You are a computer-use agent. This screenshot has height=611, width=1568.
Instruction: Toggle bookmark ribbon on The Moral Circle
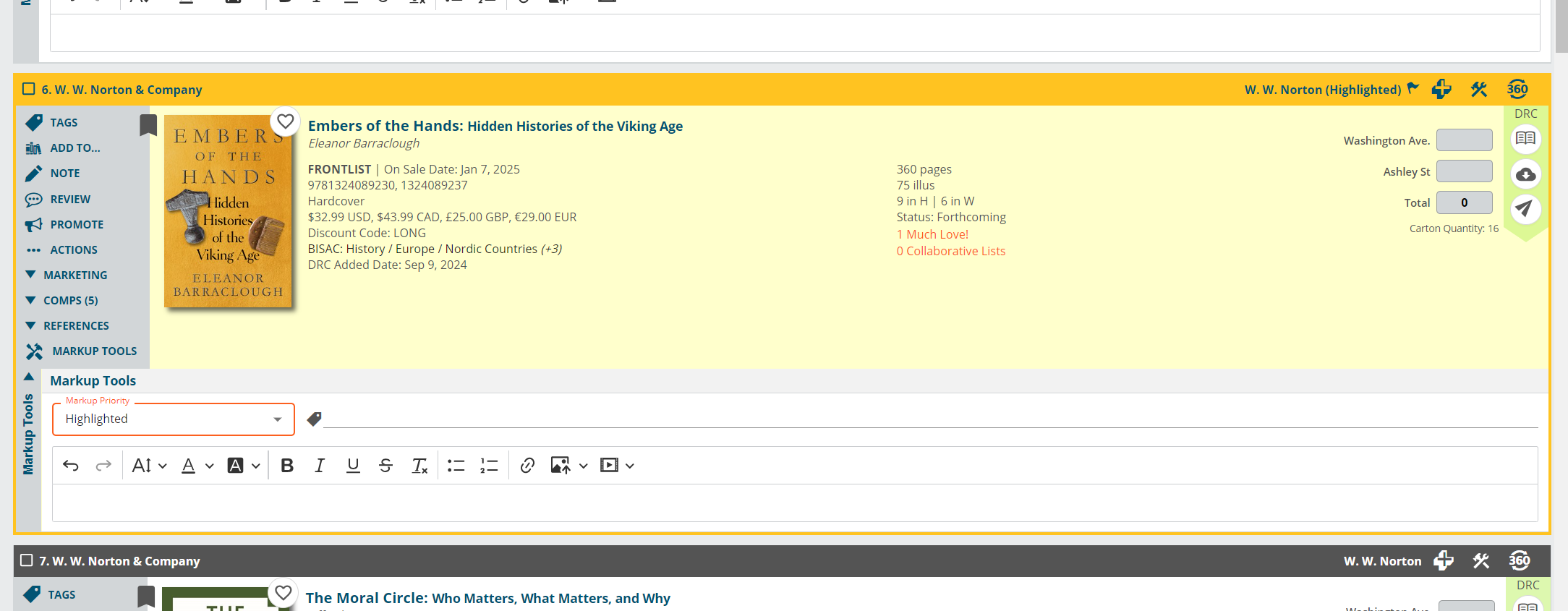tap(146, 597)
